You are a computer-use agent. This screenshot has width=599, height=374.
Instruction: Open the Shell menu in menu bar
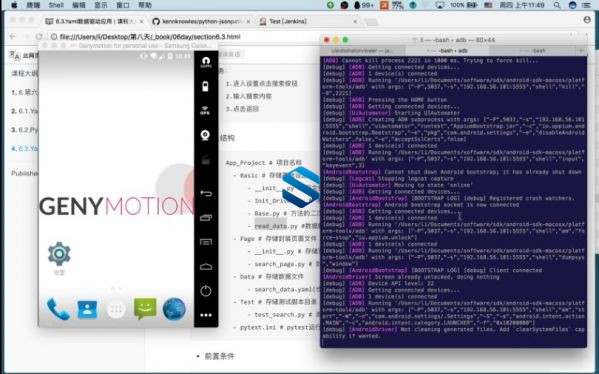tap(56, 5)
